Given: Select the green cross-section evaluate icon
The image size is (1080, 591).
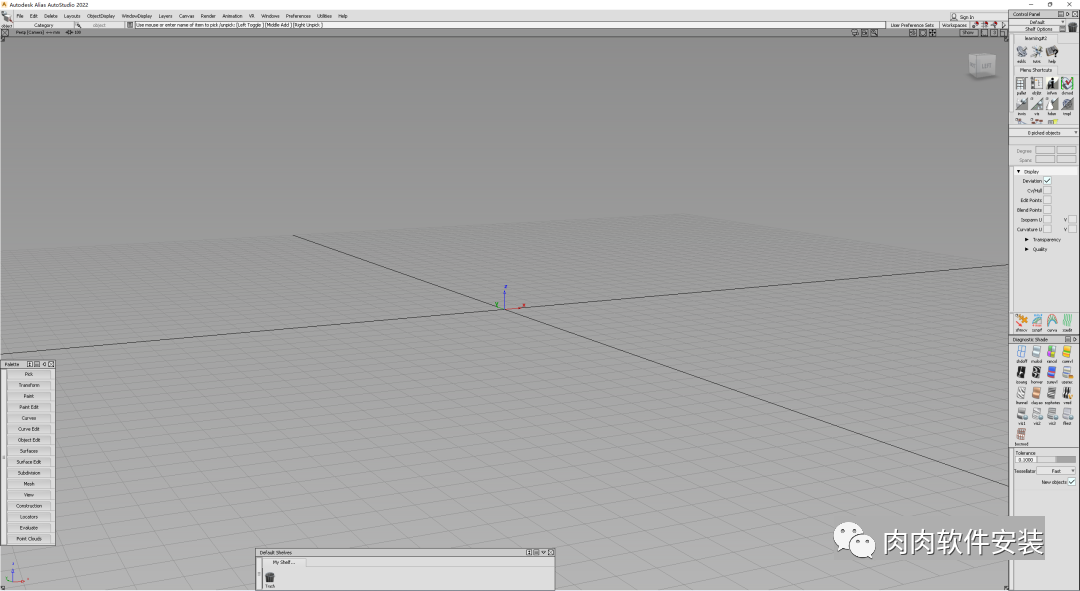Looking at the screenshot, I should (x=1067, y=320).
